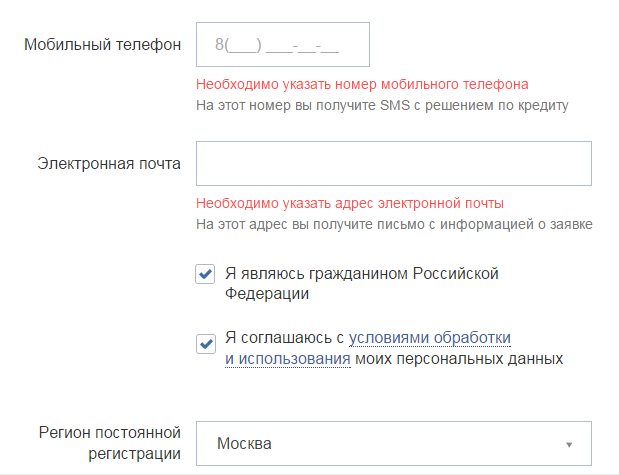Screen dimensions: 619x475
Task: Toggle the personal data consent checkbox
Action: click(x=205, y=343)
